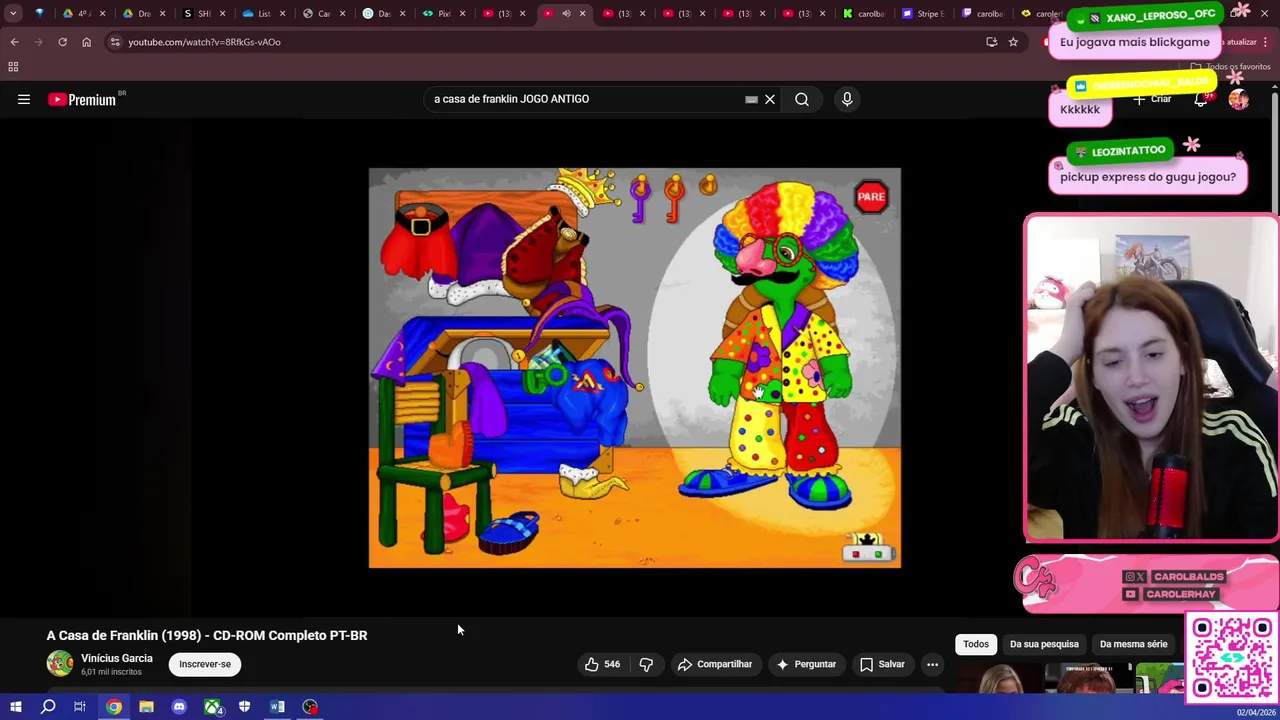The height and width of the screenshot is (720, 1280).
Task: Clear the YouTube search query
Action: pos(770,99)
